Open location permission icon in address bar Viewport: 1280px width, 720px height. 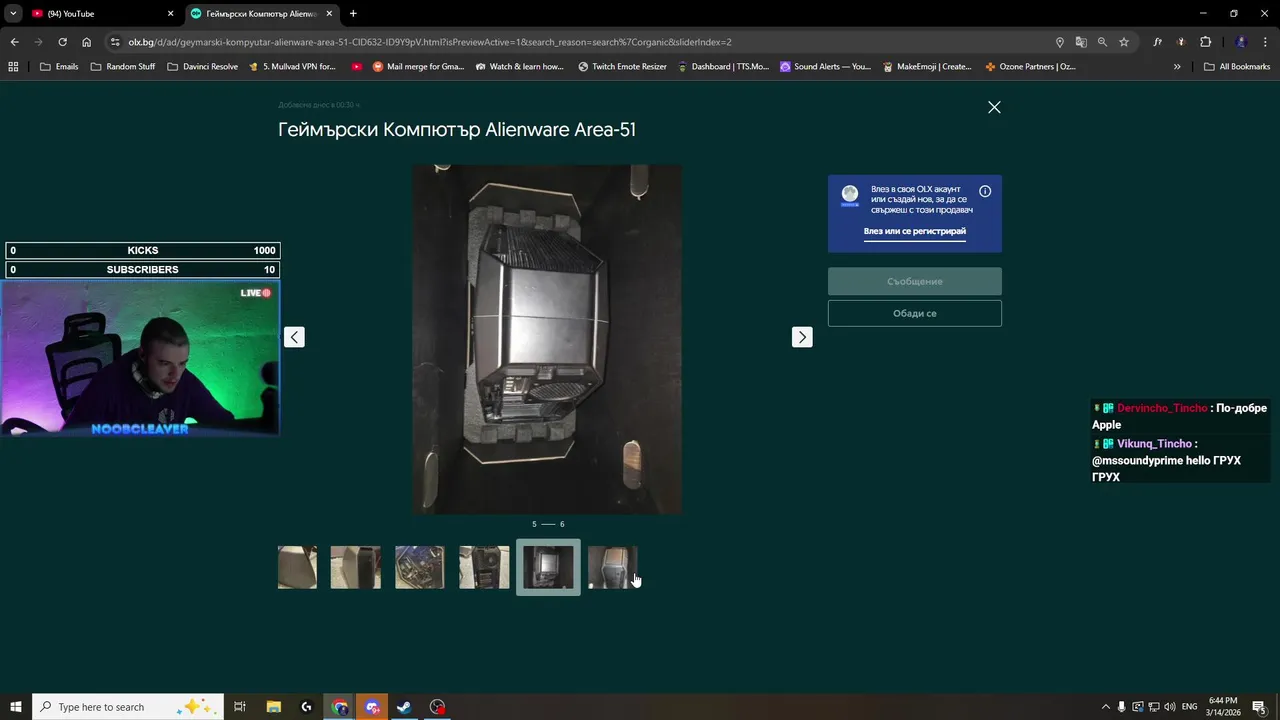[x=1060, y=42]
